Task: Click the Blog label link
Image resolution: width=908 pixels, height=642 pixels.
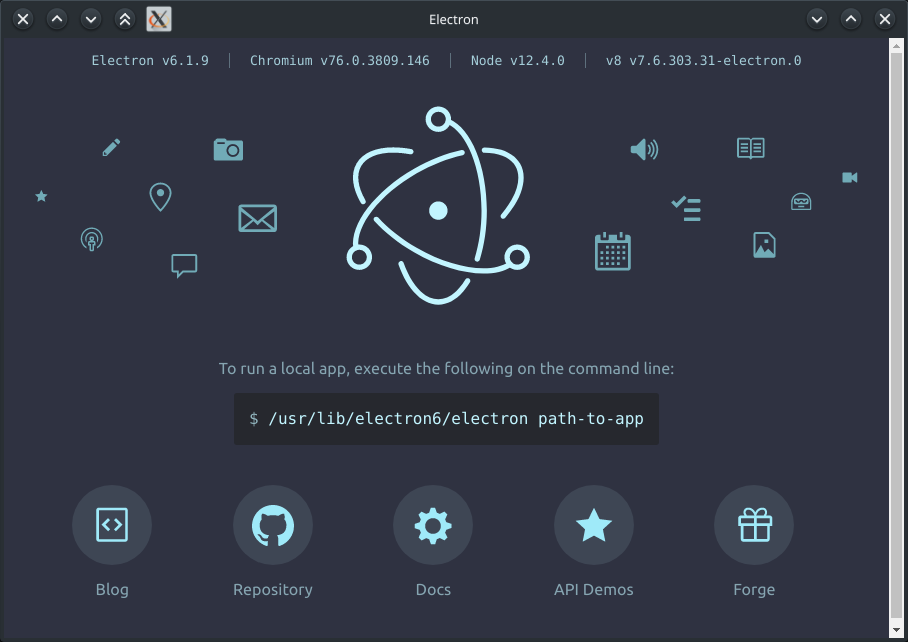Action: point(112,589)
